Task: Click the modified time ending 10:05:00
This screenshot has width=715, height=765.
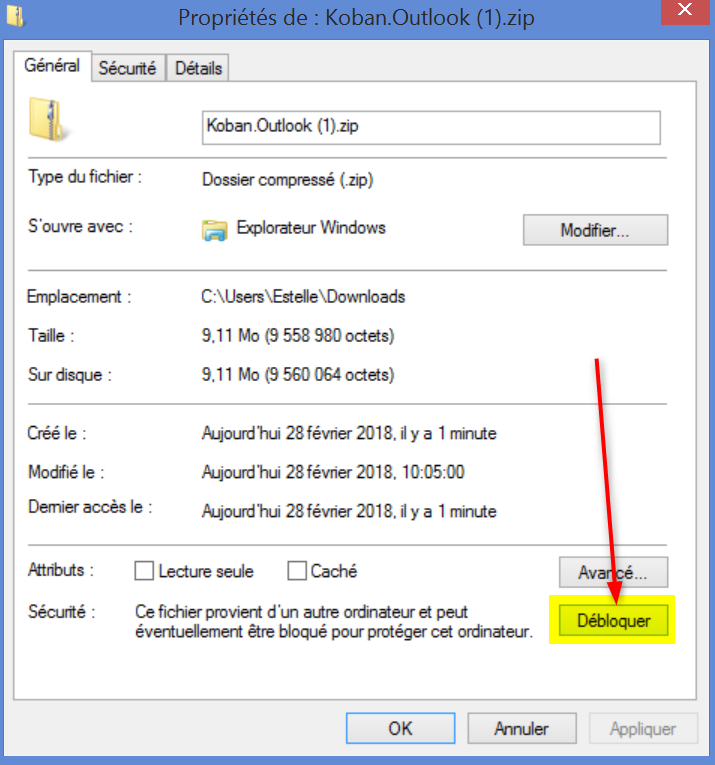Action: click(x=333, y=472)
